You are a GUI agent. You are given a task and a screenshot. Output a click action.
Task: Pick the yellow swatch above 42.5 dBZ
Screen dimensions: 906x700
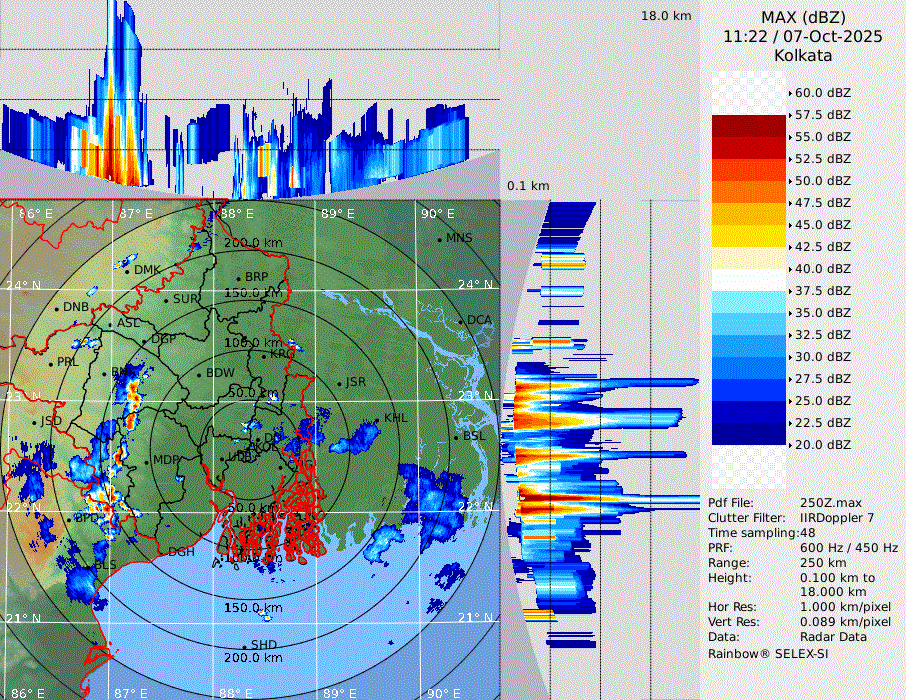(748, 236)
